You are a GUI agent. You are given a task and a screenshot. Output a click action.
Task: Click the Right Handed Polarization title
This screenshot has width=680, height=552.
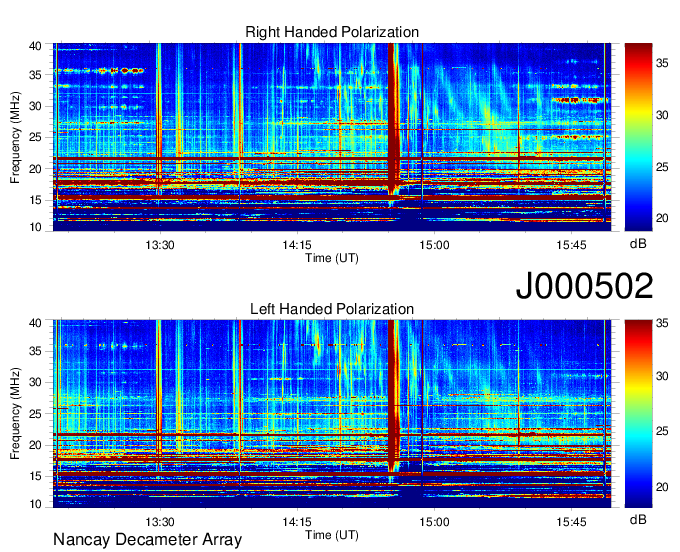332,32
